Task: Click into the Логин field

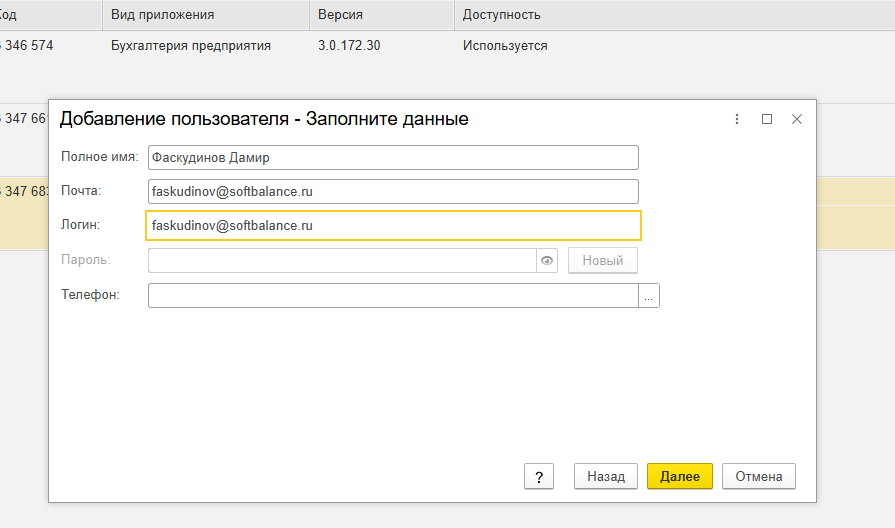Action: [x=393, y=225]
